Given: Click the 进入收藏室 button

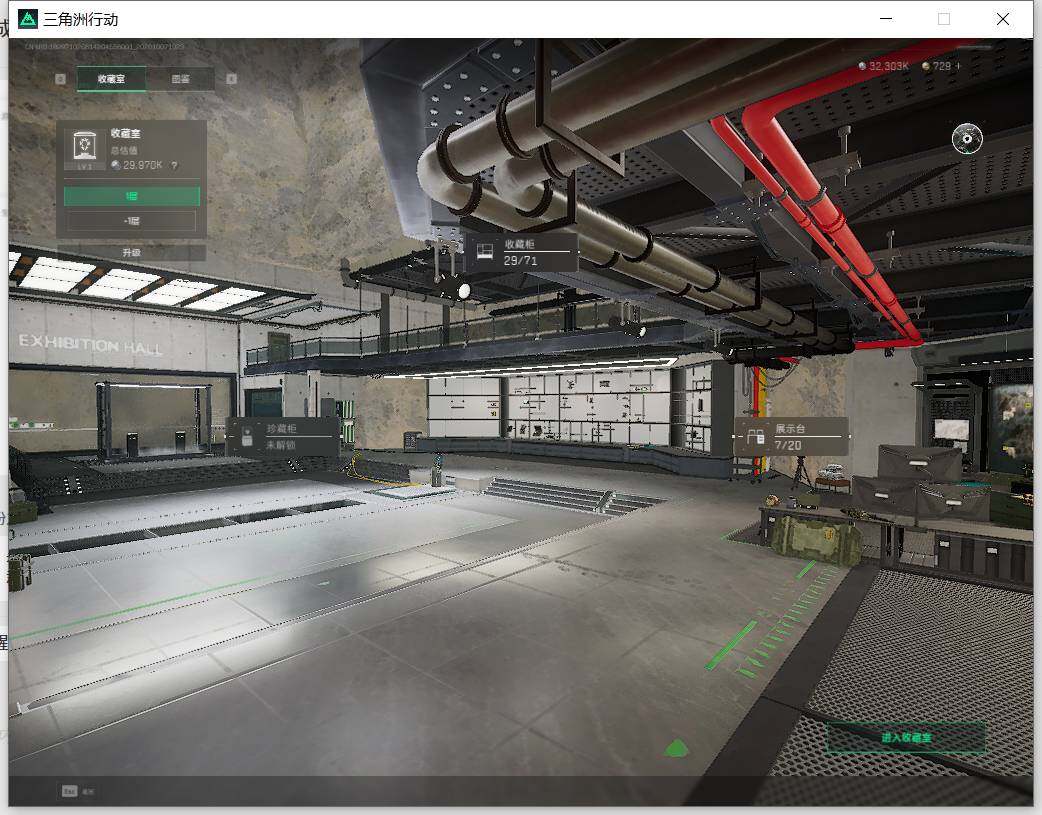Looking at the screenshot, I should (906, 737).
